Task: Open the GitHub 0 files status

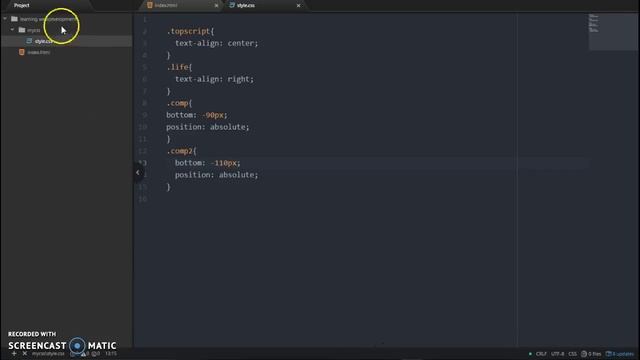Action: point(591,354)
